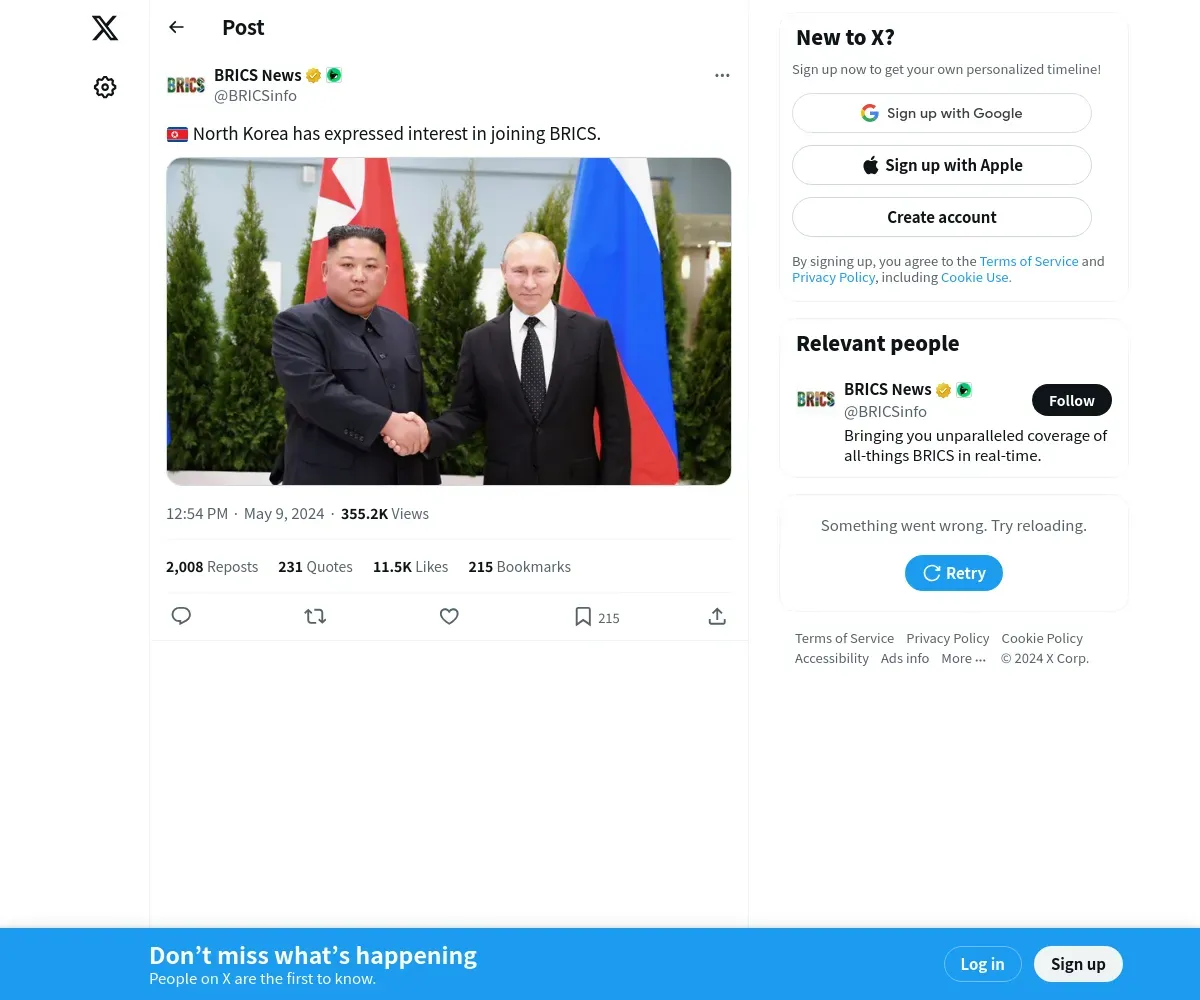Click the repost arrows icon
The width and height of the screenshot is (1200, 1000).
pyautogui.click(x=315, y=616)
